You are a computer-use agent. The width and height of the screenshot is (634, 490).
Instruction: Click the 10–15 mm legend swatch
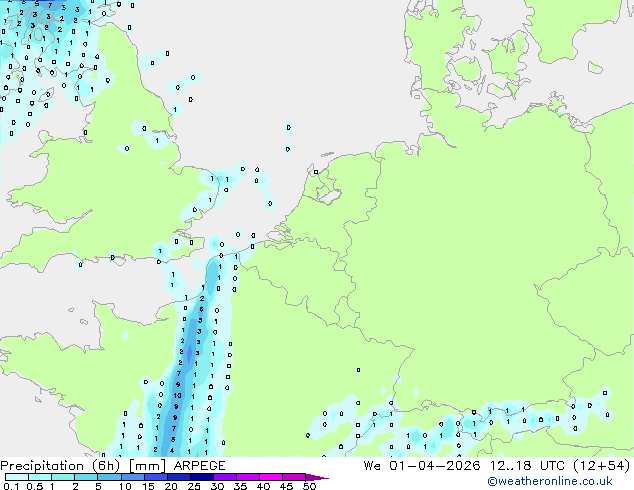click(x=132, y=477)
